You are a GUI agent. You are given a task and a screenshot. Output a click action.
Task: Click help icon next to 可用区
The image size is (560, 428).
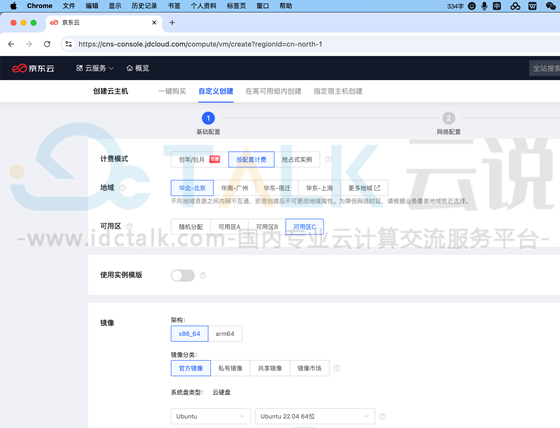[x=130, y=227]
